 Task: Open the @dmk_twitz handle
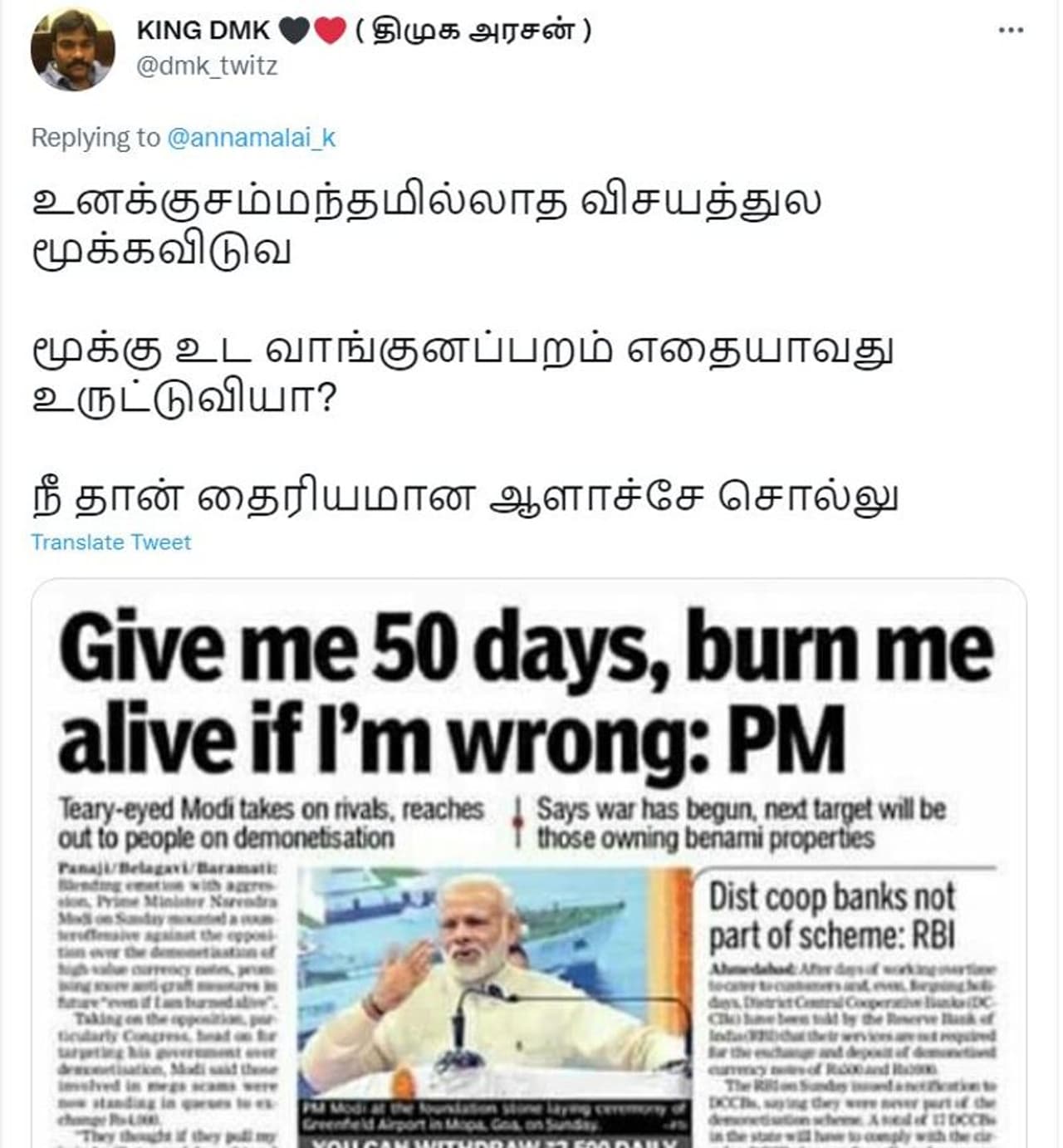coord(207,66)
